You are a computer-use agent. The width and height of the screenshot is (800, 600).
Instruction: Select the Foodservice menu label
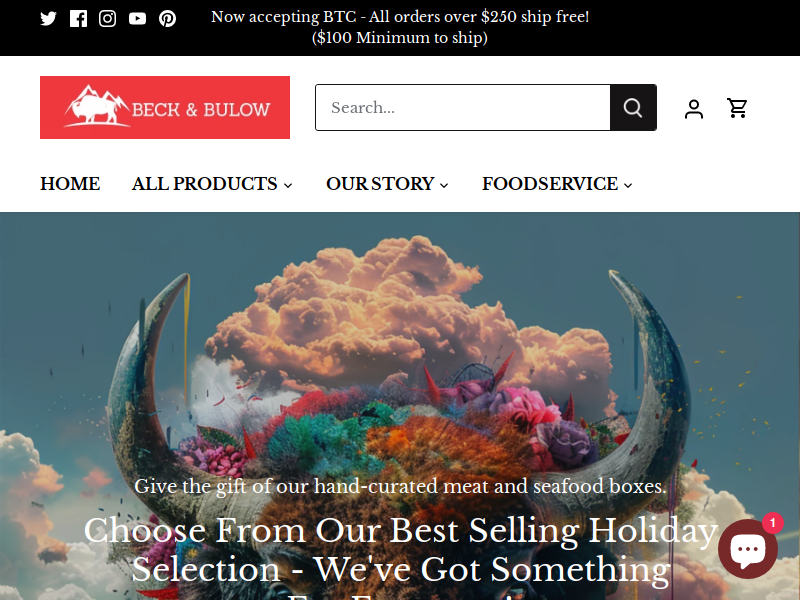pyautogui.click(x=550, y=184)
